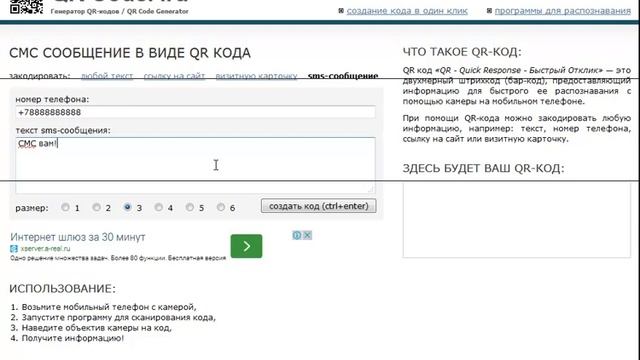Click the empty QR code output box
640x360 pixels.
pos(517,220)
